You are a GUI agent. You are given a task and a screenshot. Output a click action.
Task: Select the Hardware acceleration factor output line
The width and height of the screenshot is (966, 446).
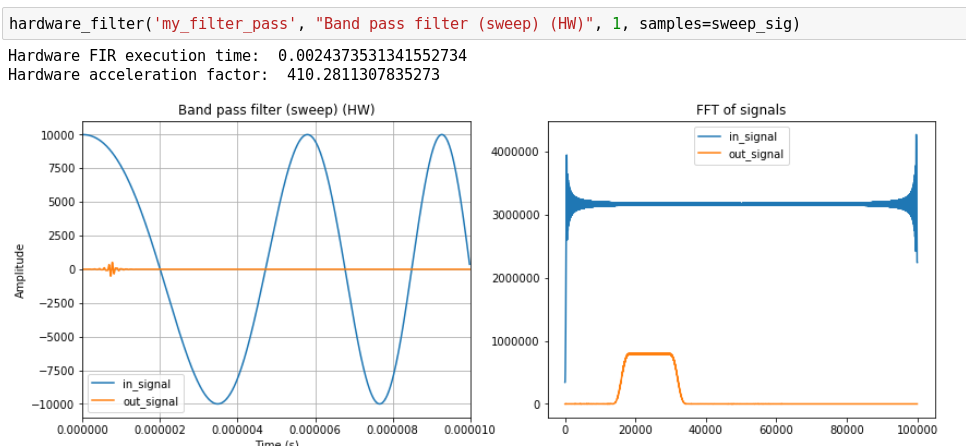(223, 74)
